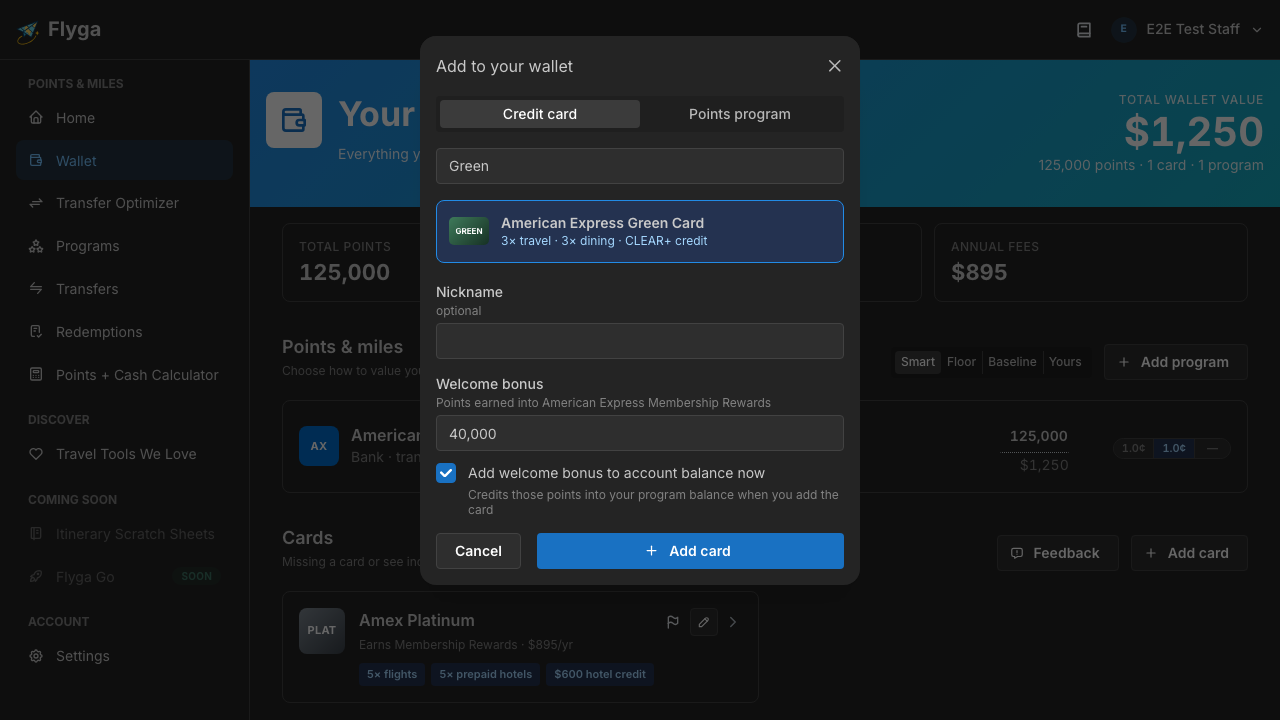Click the Wallet sidebar icon

36,160
